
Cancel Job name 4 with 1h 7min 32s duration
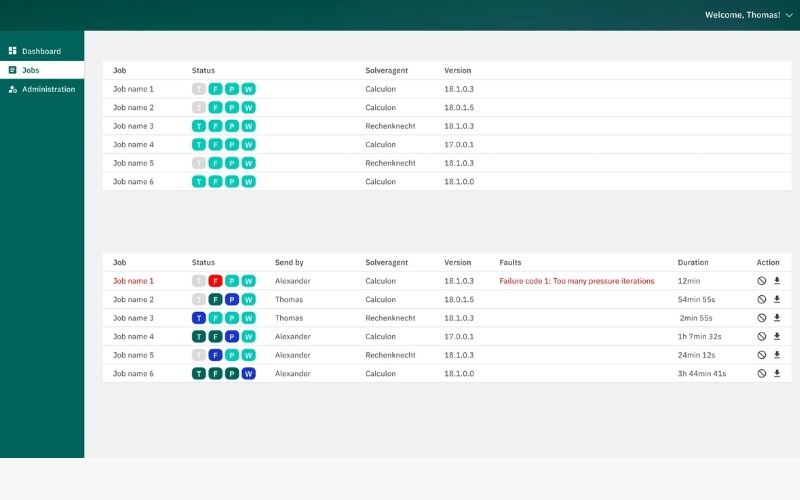[761, 336]
